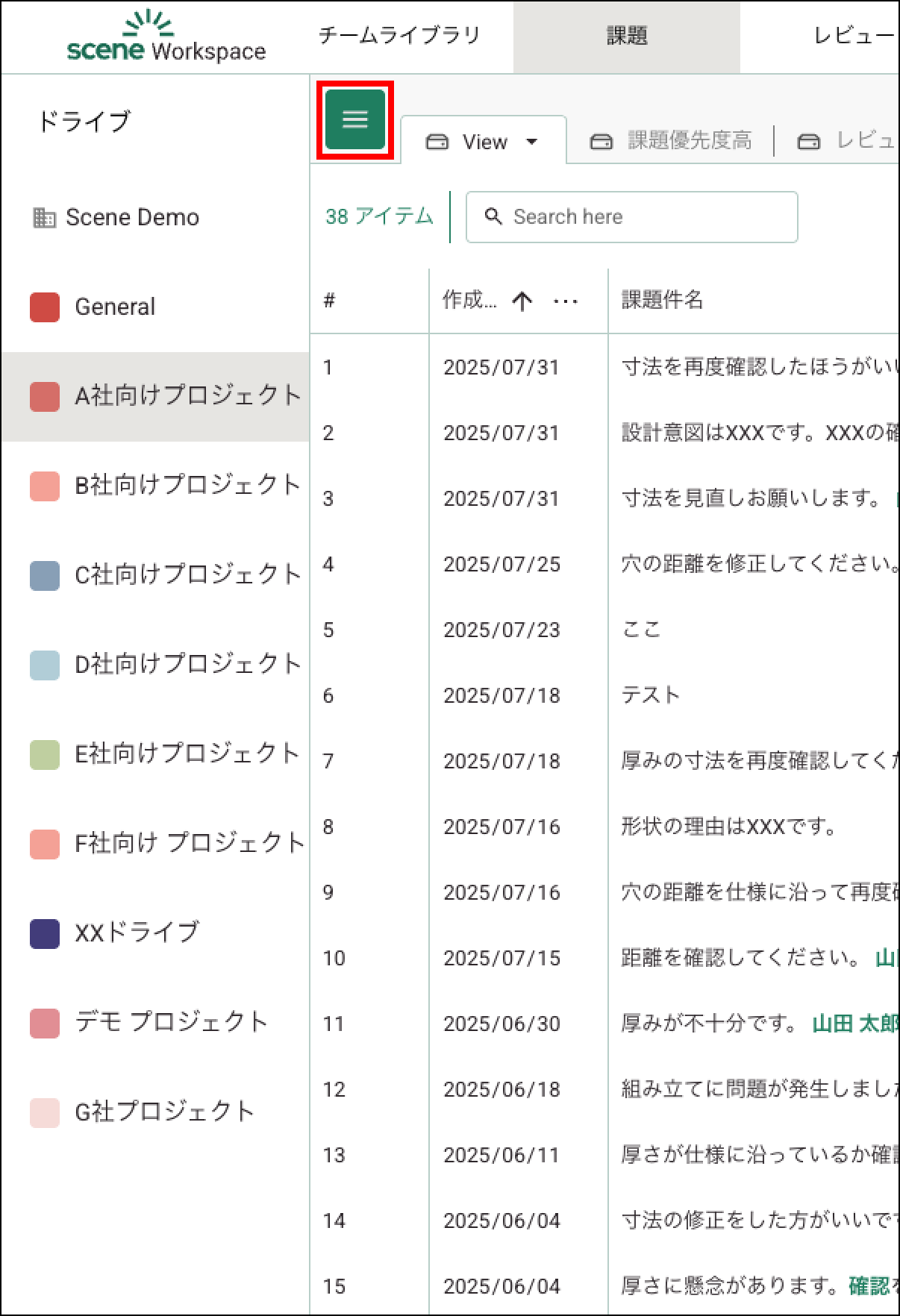Viewport: 900px width, 1316px height.
Task: Click the E社向けプロジェクト green swatch
Action: click(45, 754)
